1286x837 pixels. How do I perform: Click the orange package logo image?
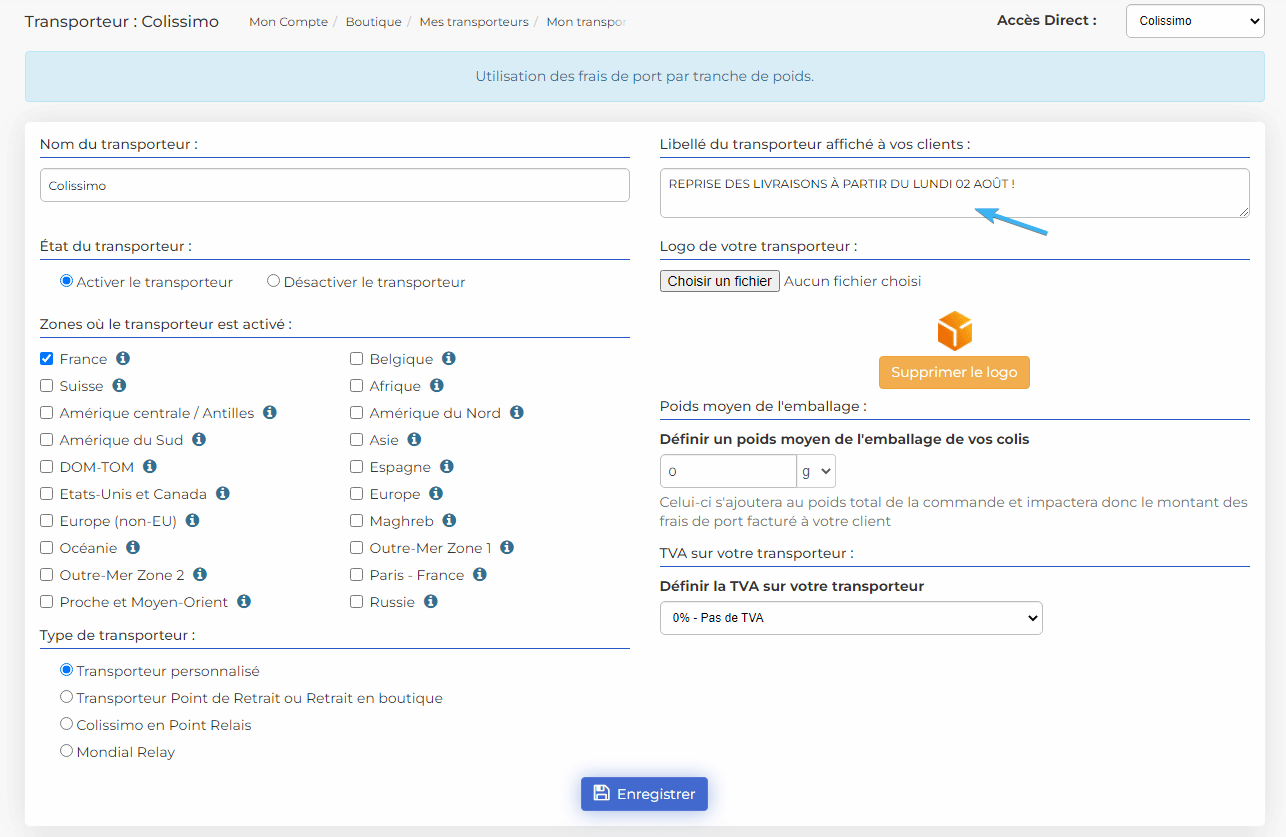point(954,331)
